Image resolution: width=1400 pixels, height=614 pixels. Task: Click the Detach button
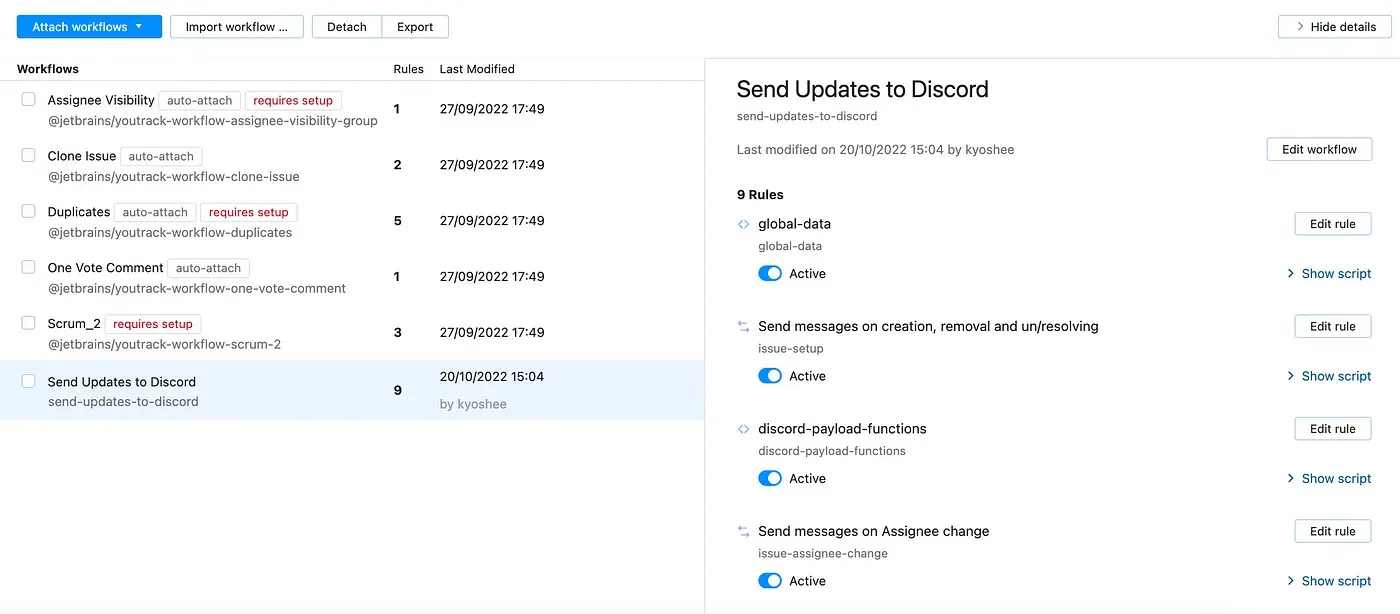347,27
